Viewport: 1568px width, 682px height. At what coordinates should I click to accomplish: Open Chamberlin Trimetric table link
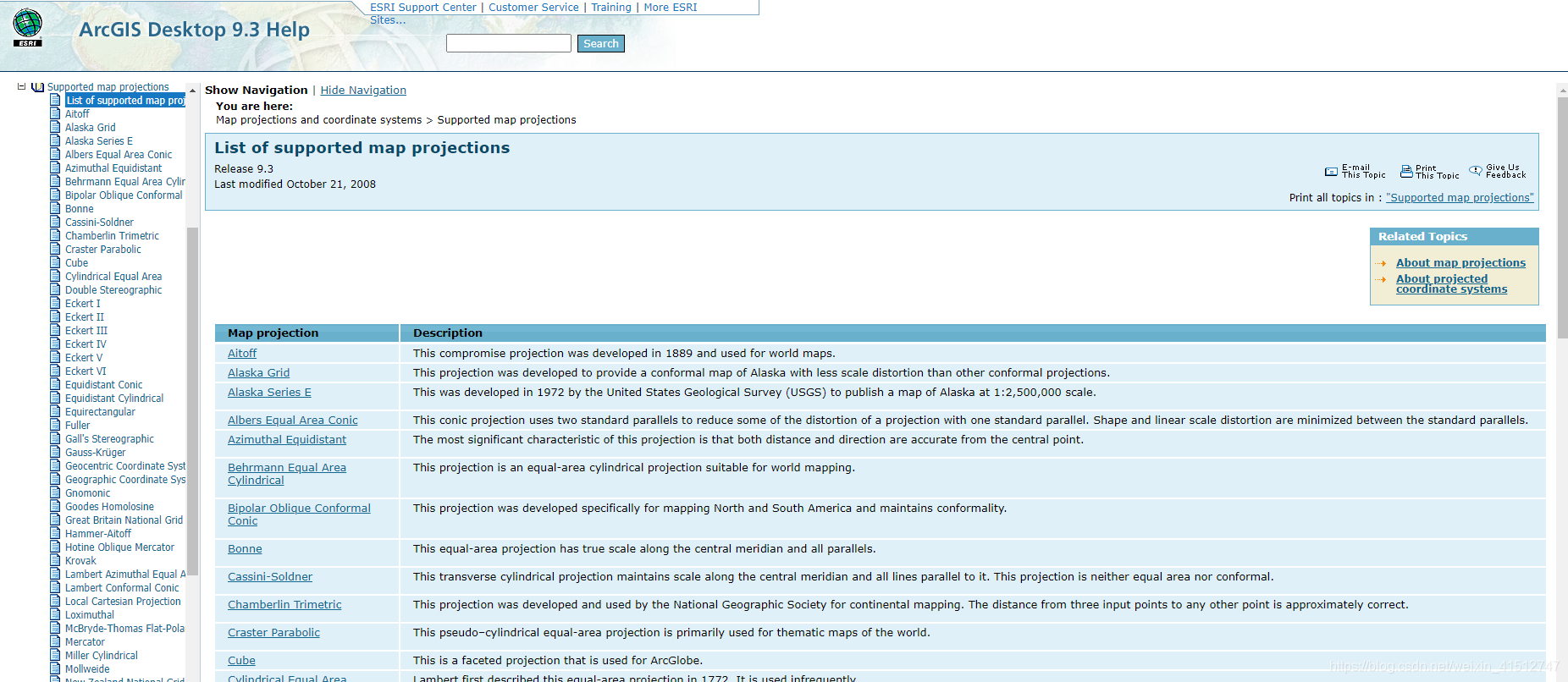[x=284, y=604]
